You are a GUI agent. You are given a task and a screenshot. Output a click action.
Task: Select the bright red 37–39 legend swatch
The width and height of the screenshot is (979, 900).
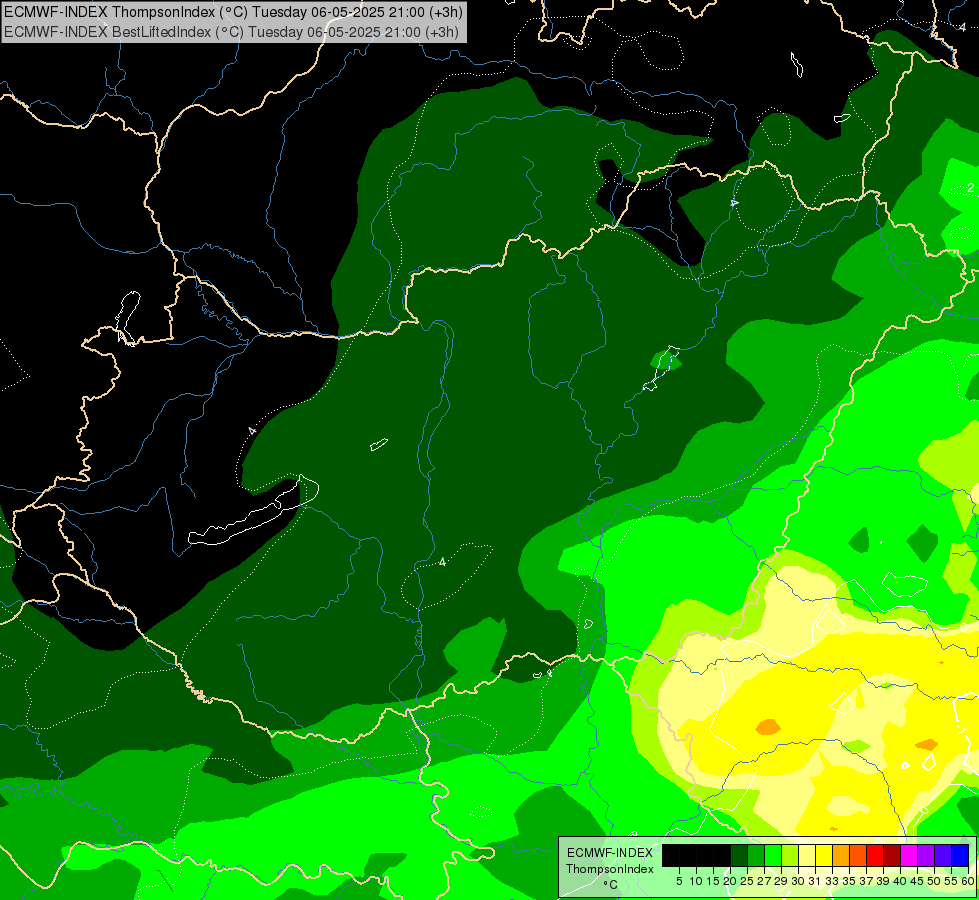tap(875, 855)
